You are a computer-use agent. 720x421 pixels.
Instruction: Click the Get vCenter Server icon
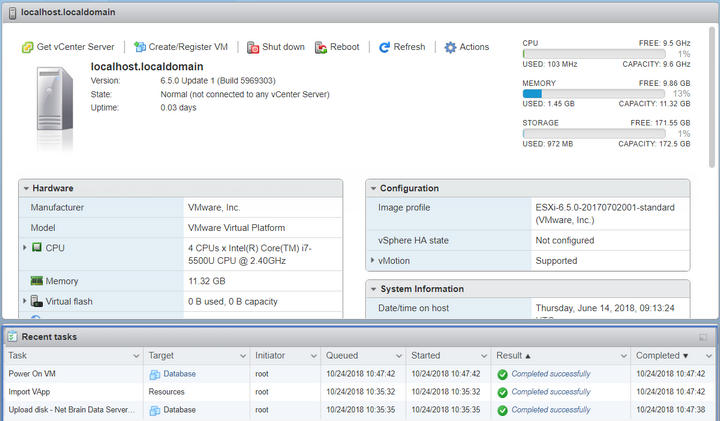(28, 47)
